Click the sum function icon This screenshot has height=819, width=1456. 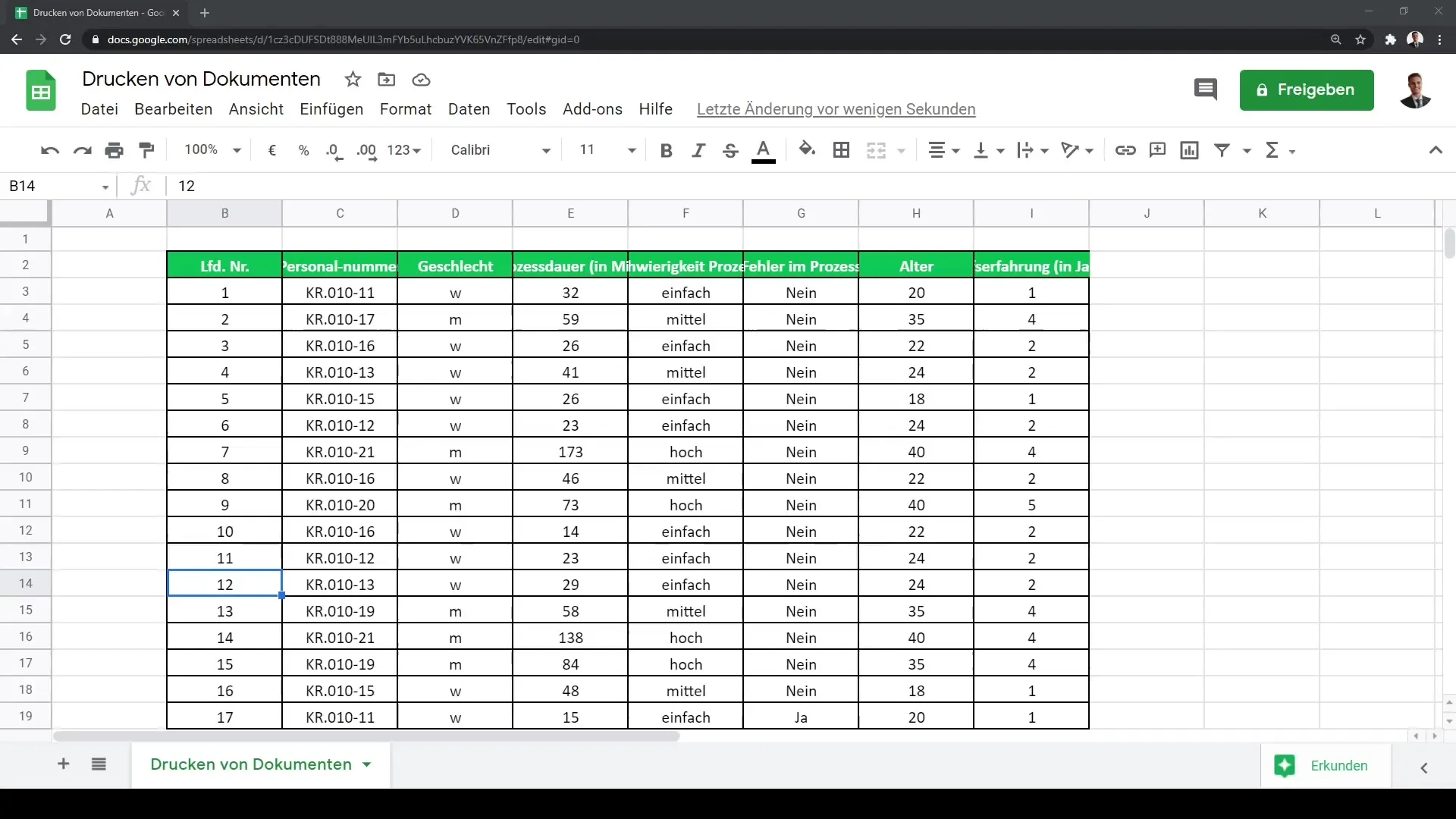[x=1275, y=149]
